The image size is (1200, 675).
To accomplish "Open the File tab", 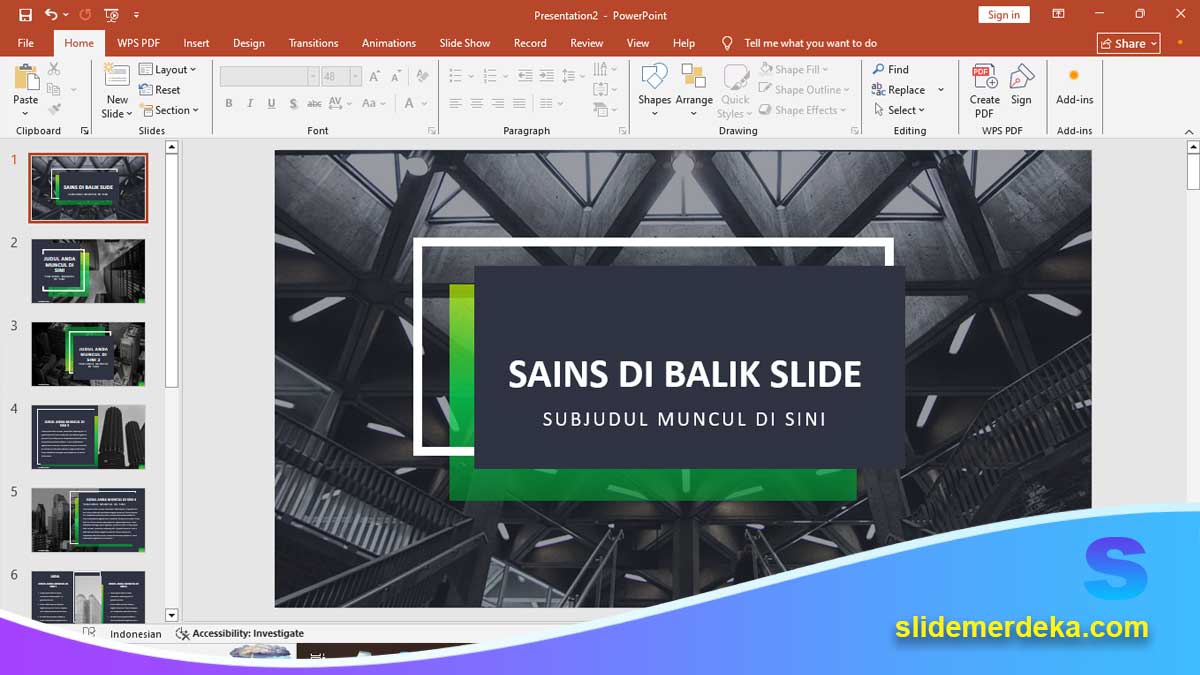I will click(x=26, y=43).
